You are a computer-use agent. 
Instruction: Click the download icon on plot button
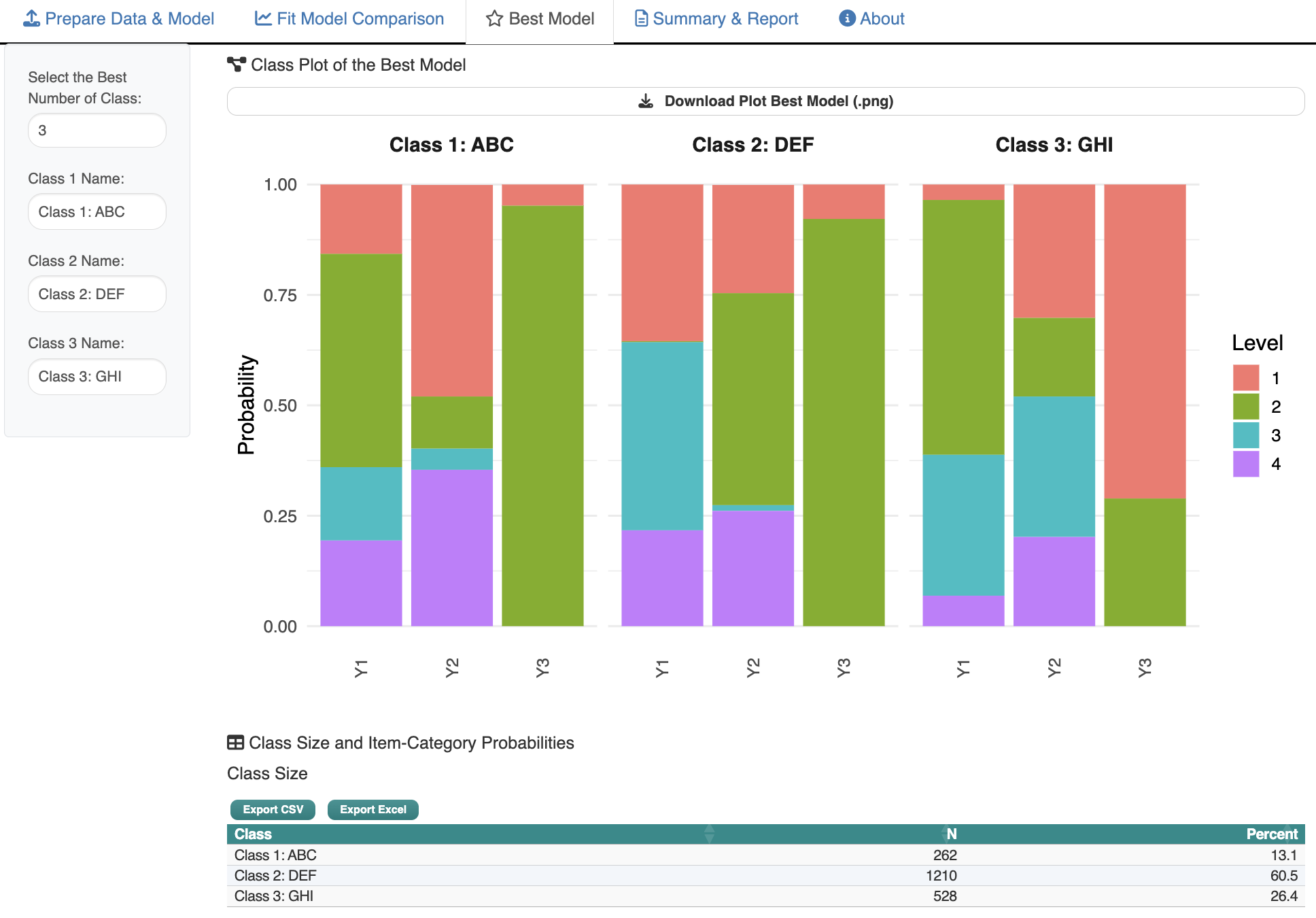point(646,101)
